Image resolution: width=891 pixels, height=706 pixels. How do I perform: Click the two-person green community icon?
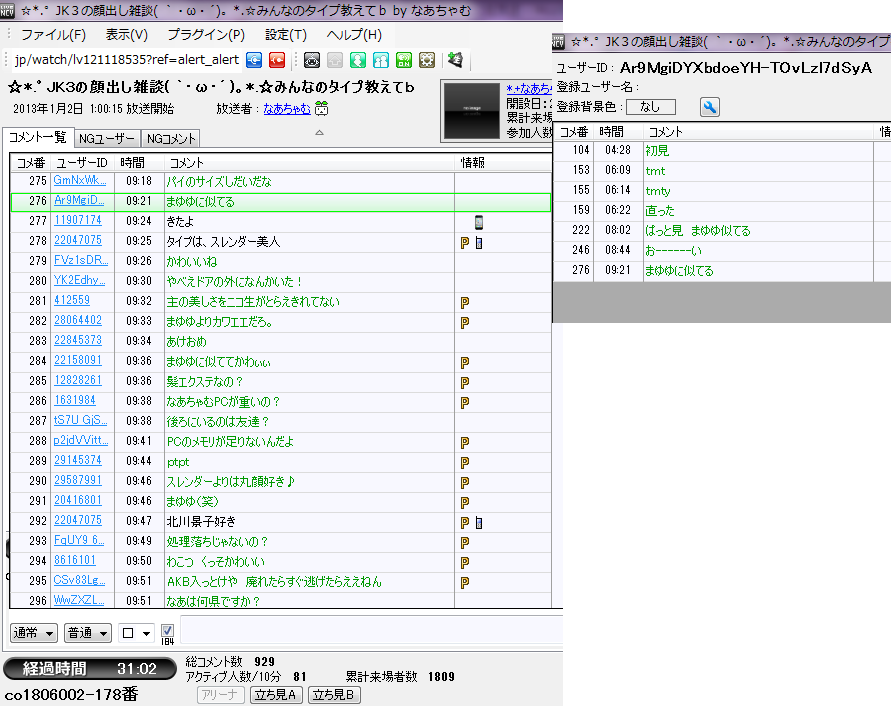[x=381, y=60]
